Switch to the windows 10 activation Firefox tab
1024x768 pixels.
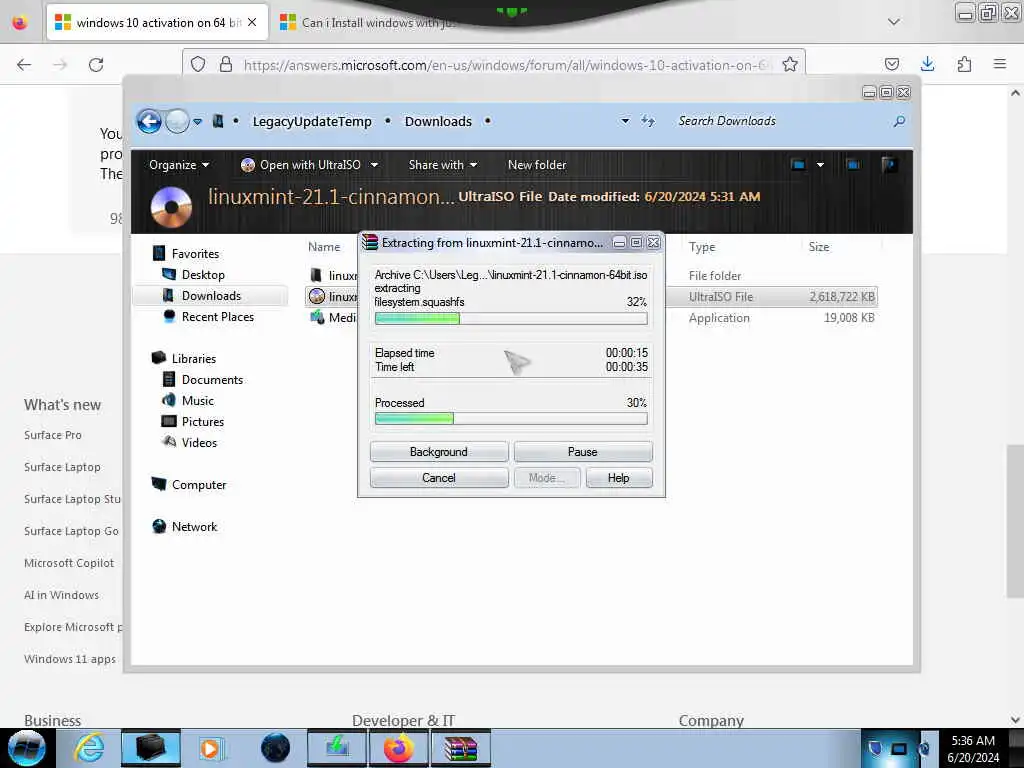pyautogui.click(x=157, y=23)
